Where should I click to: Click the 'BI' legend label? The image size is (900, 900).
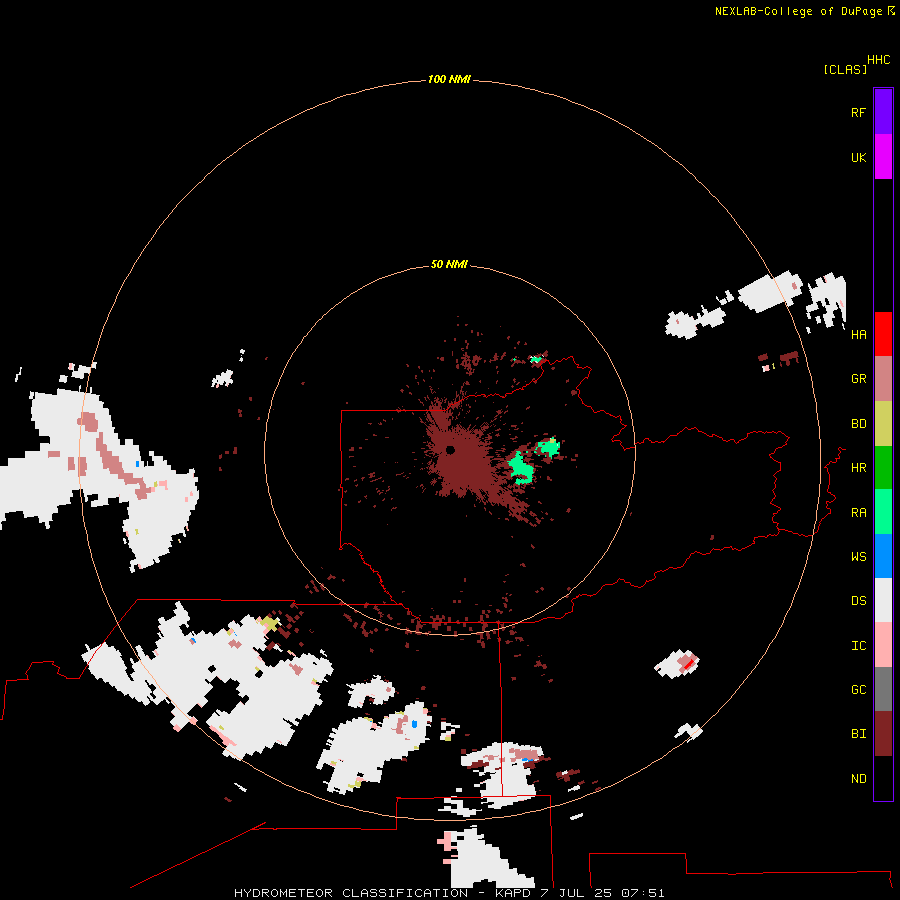tap(858, 734)
